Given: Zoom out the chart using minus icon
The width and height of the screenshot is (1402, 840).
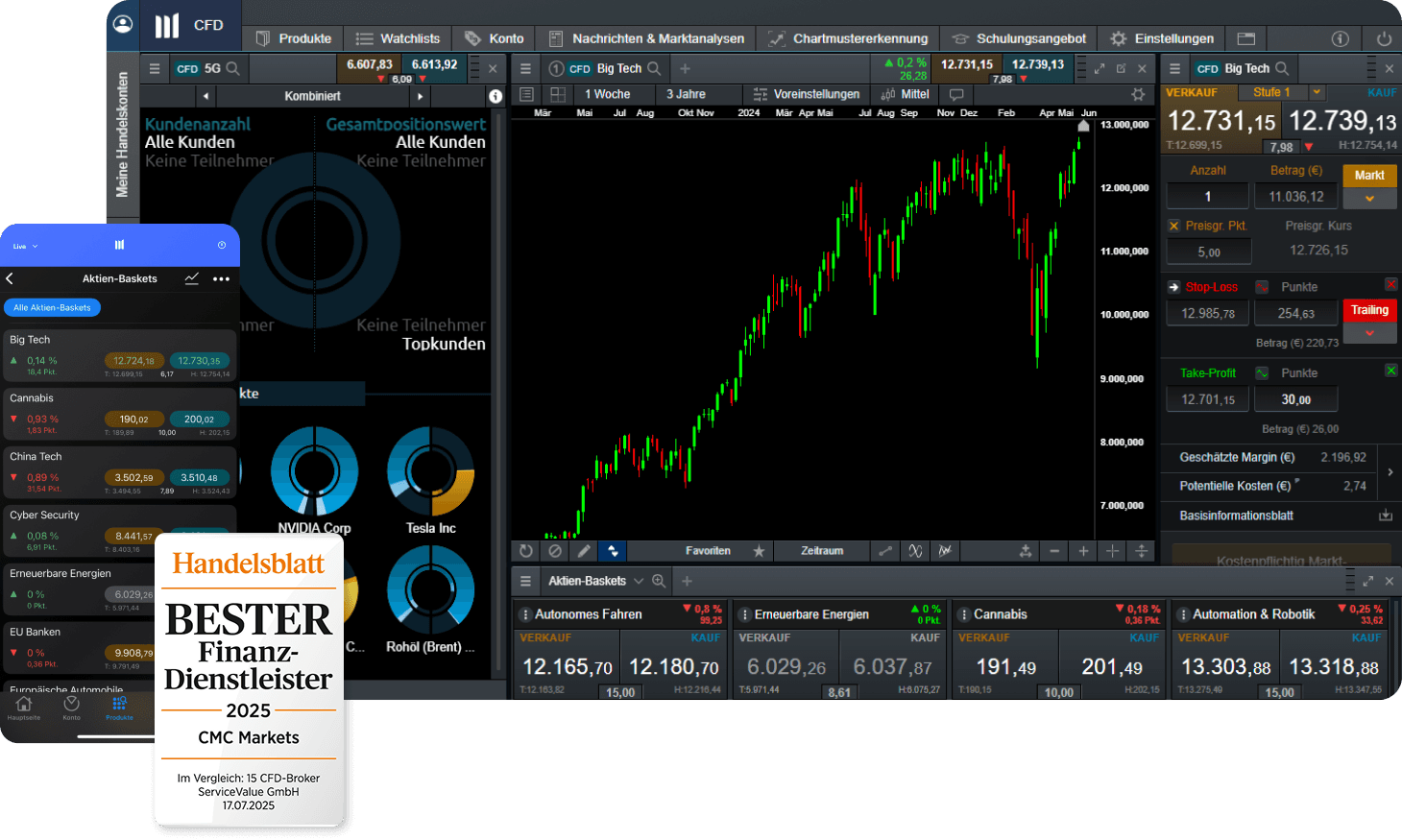Looking at the screenshot, I should pyautogui.click(x=1054, y=551).
